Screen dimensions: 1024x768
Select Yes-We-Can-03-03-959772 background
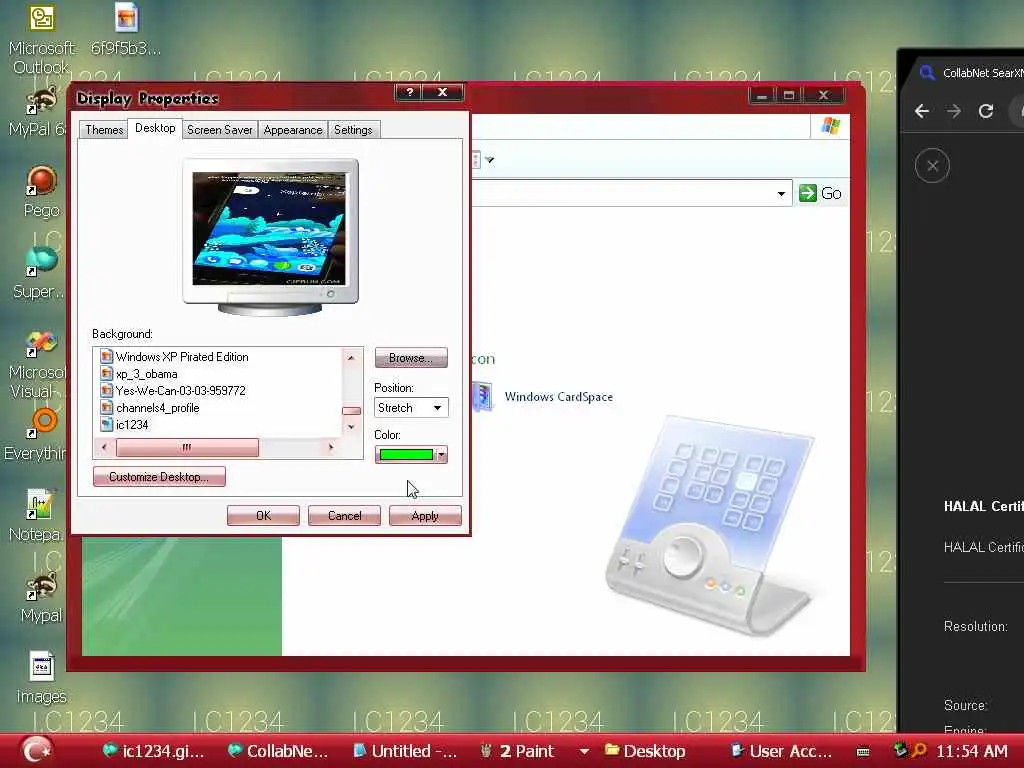pos(180,391)
